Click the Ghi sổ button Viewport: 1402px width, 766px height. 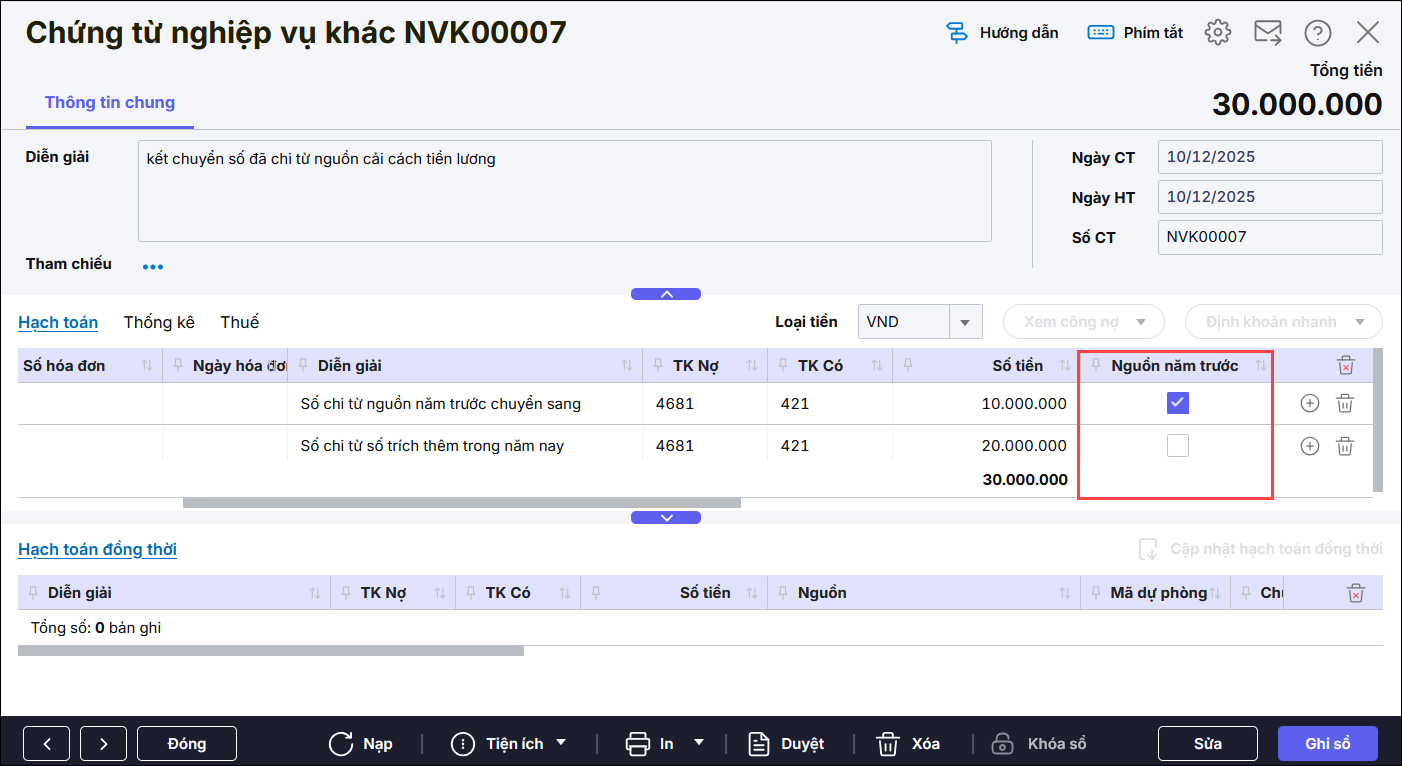tap(1327, 744)
